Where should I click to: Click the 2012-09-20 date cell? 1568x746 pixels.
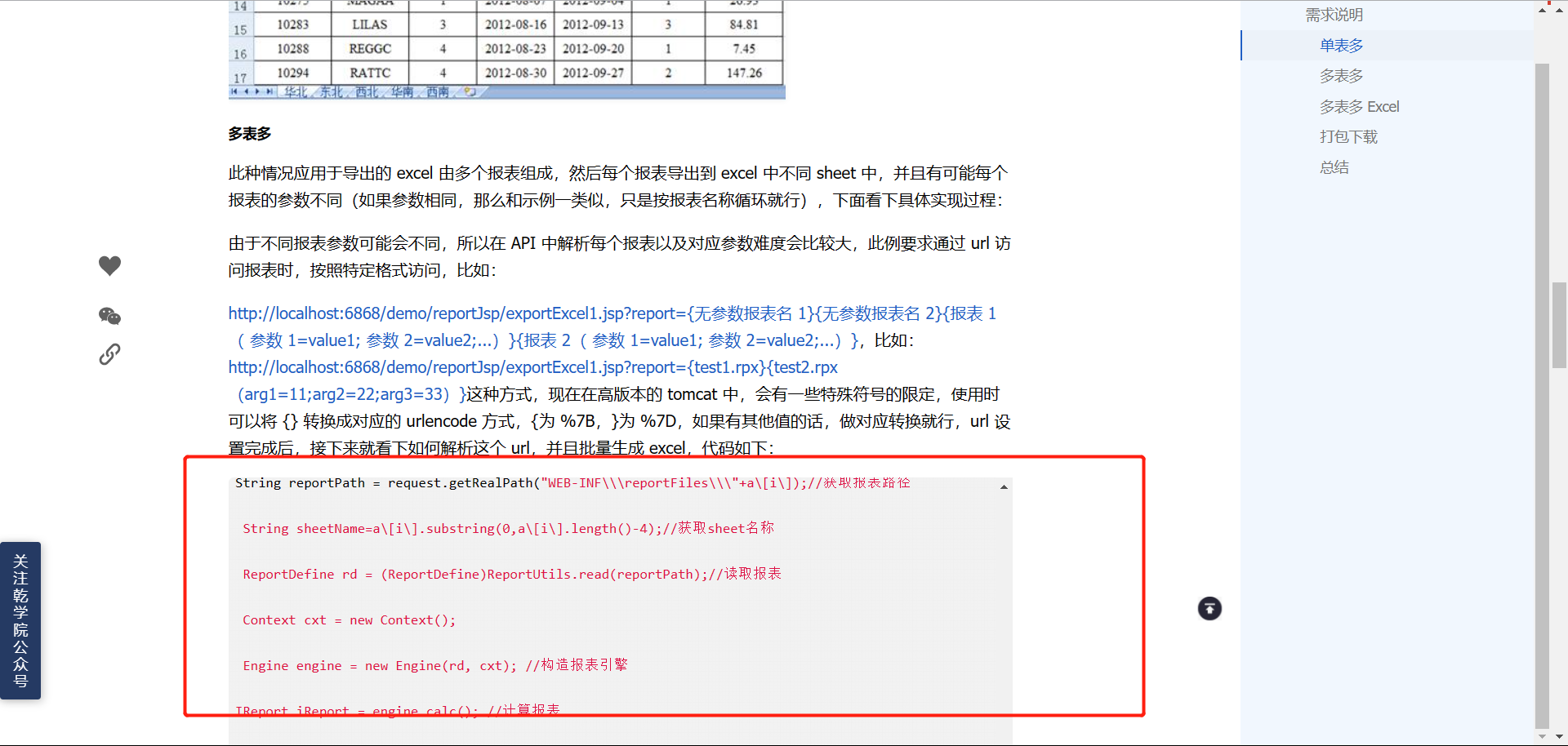(594, 49)
